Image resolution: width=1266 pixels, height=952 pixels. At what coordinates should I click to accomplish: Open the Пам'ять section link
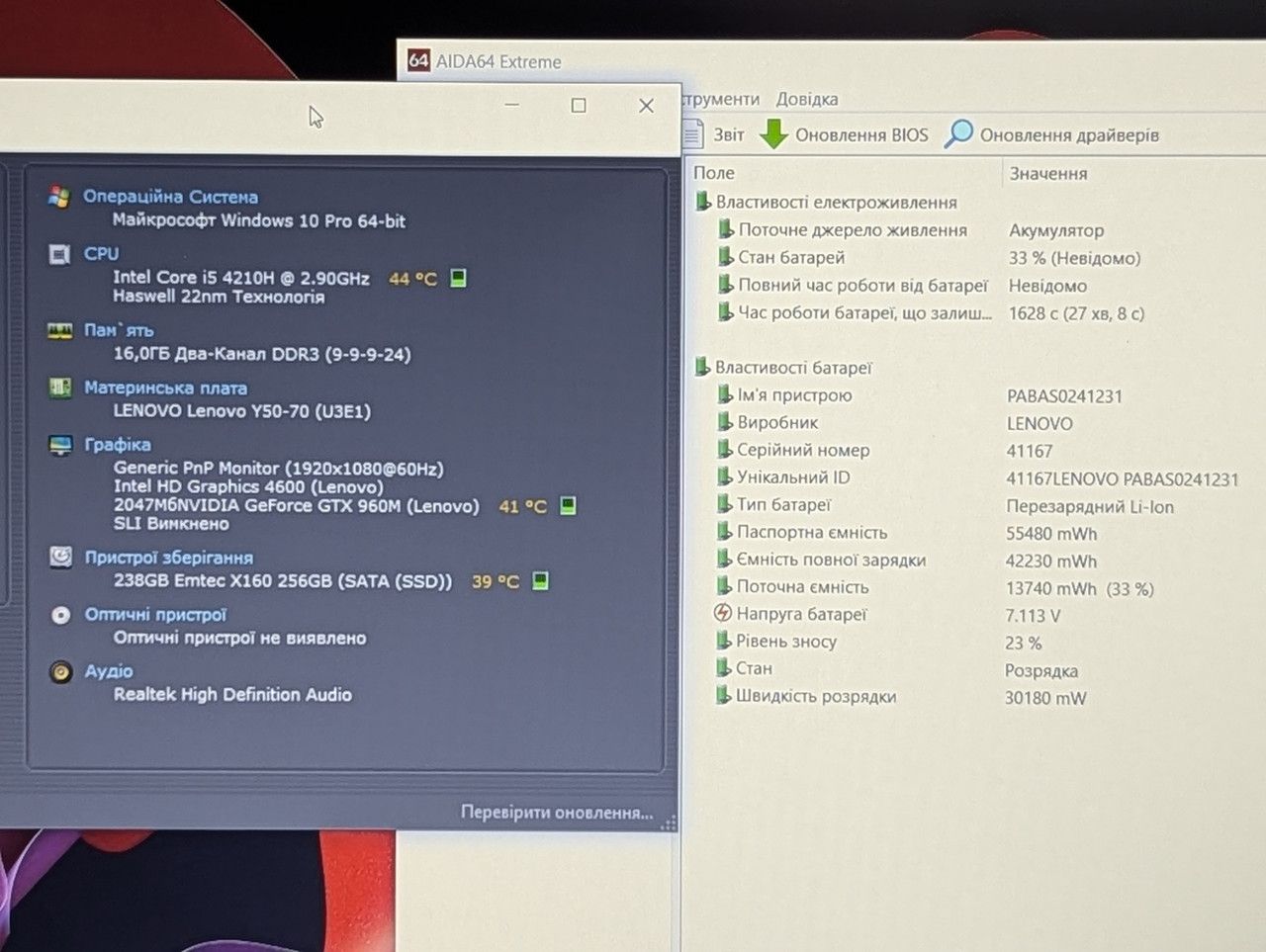[119, 330]
